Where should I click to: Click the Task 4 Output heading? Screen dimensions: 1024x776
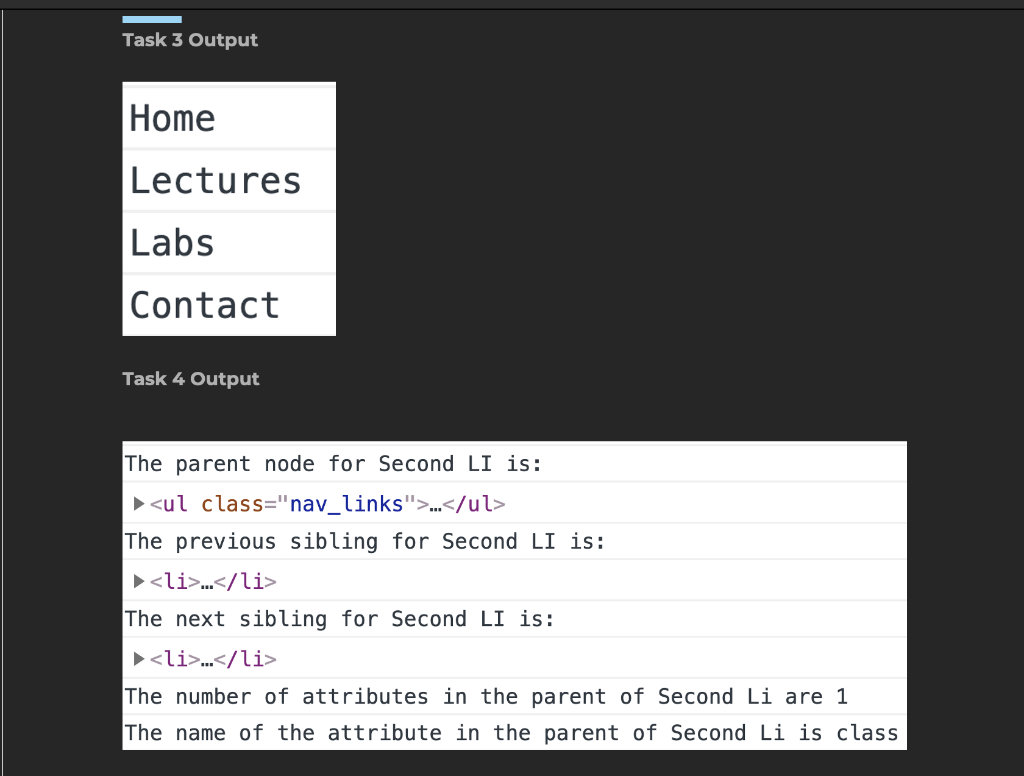click(x=191, y=379)
